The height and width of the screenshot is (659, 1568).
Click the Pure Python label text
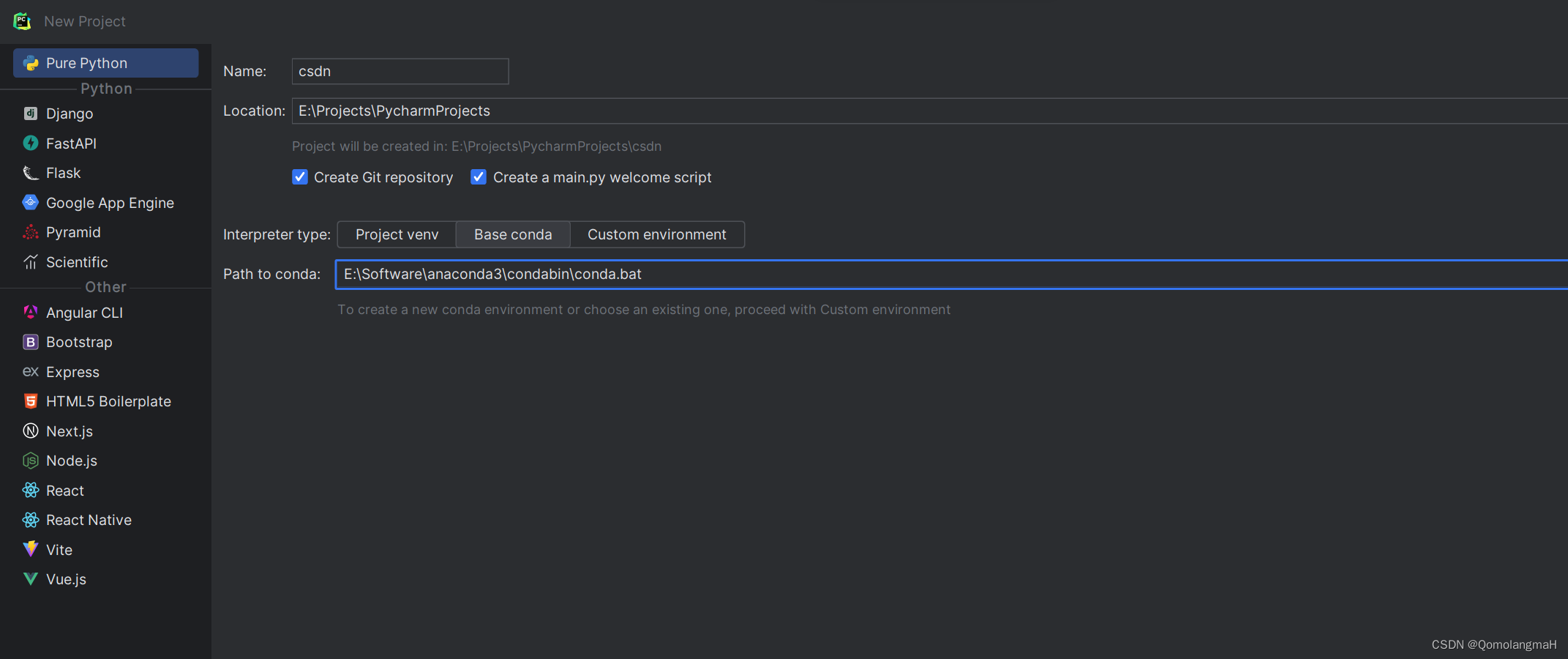coord(86,63)
